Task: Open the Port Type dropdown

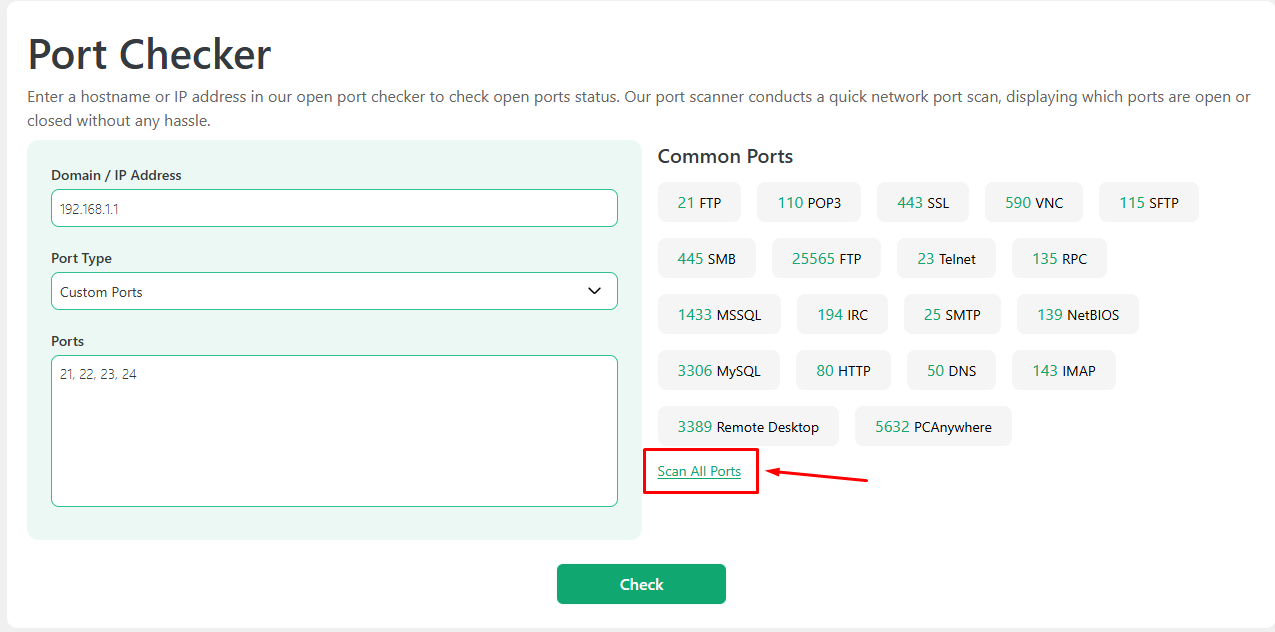Action: click(x=334, y=291)
